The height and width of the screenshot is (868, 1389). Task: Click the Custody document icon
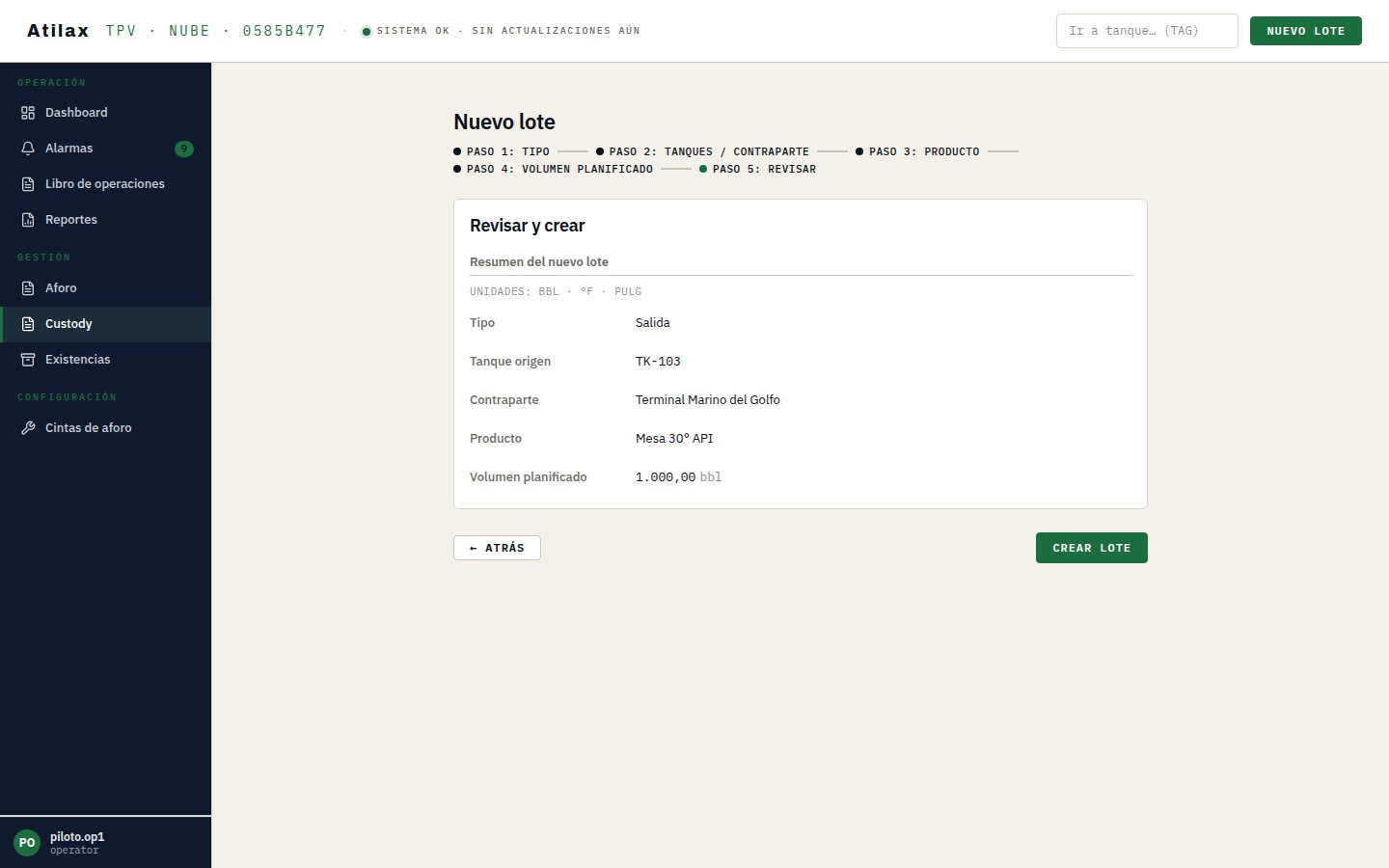tap(28, 324)
